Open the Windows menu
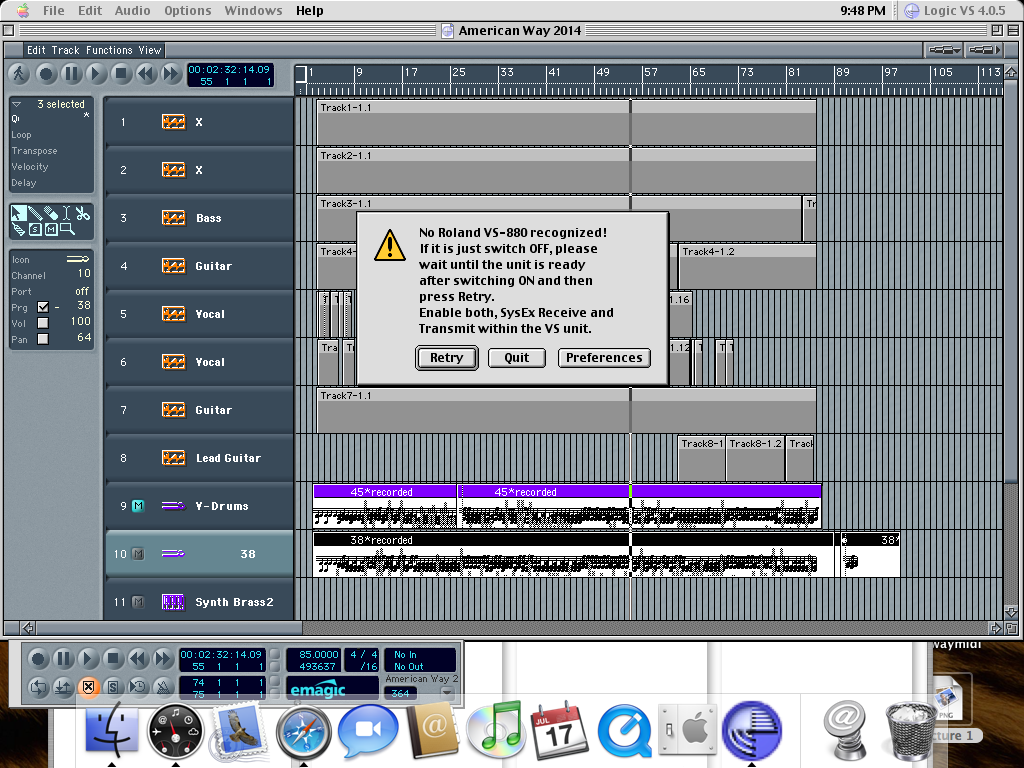The height and width of the screenshot is (768, 1024). pos(253,10)
